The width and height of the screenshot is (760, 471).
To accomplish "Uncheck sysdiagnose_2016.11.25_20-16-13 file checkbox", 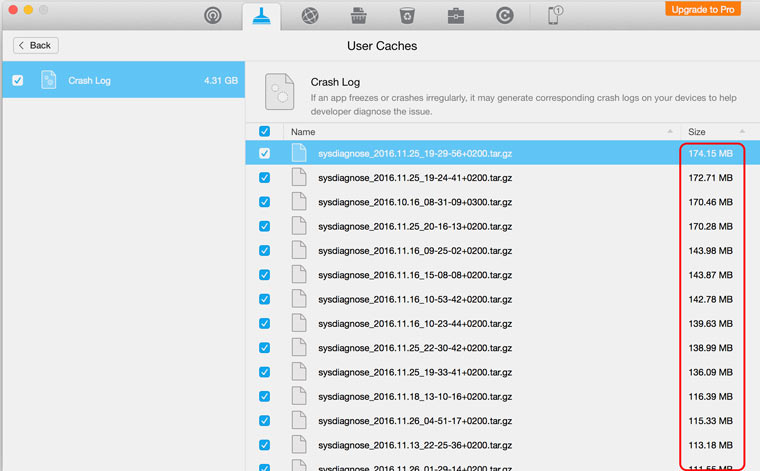I will point(264,226).
